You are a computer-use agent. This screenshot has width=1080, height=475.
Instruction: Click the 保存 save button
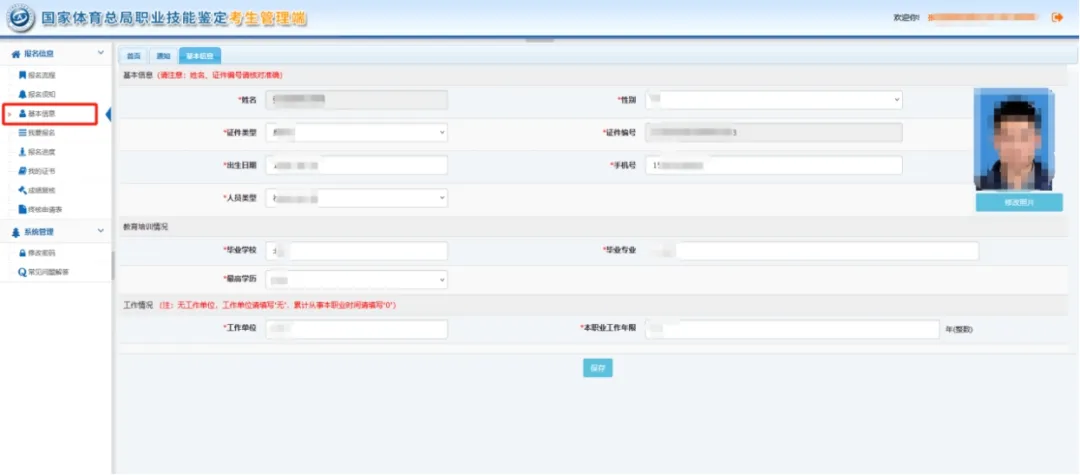tap(597, 368)
